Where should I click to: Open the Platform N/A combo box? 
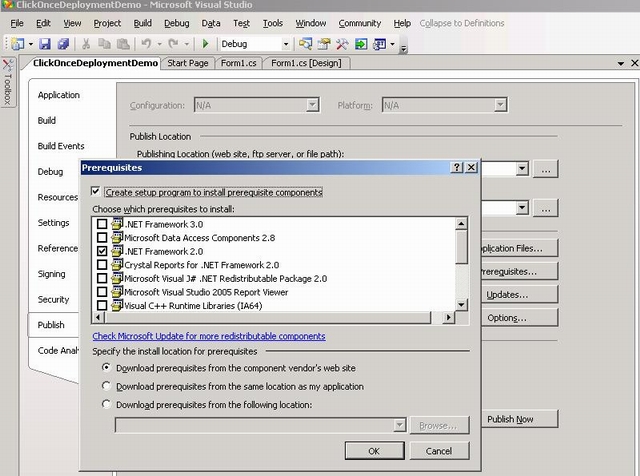point(444,105)
